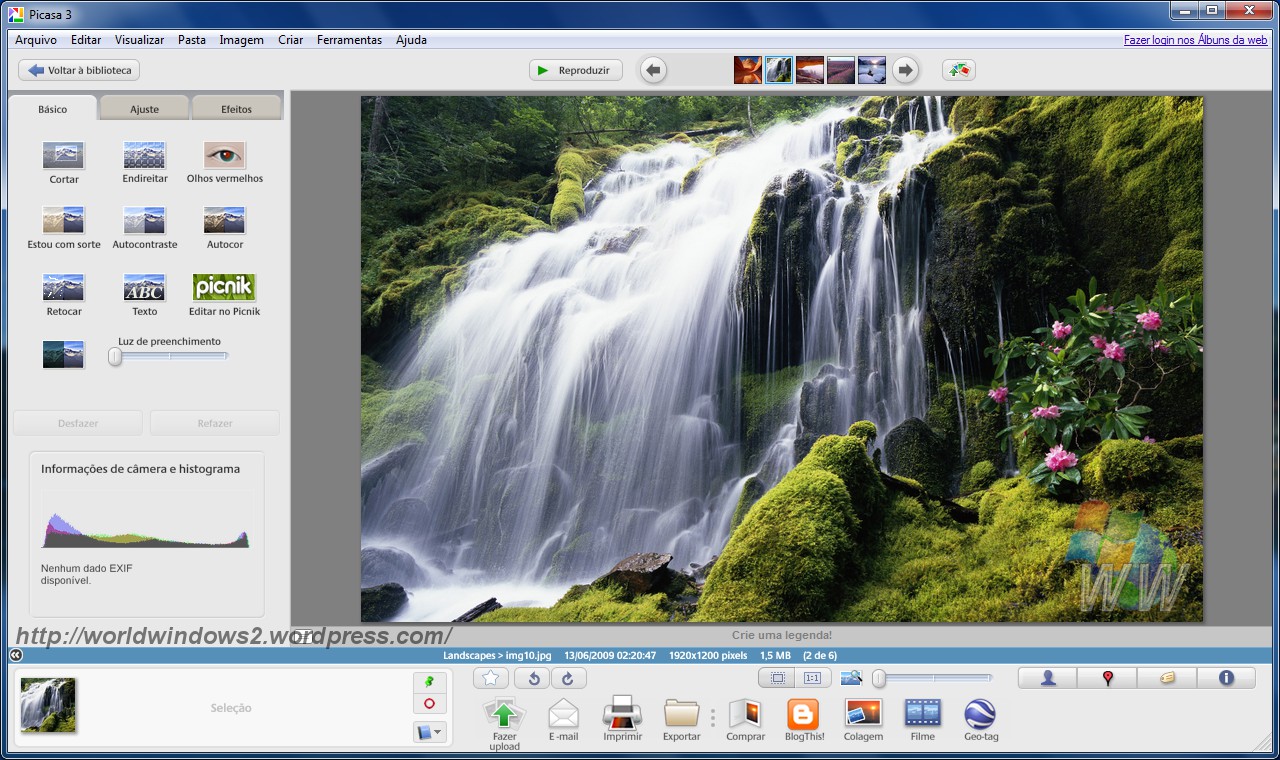Viewport: 1280px width, 760px height.
Task: Click the Editar no Picnik icon
Action: (224, 288)
